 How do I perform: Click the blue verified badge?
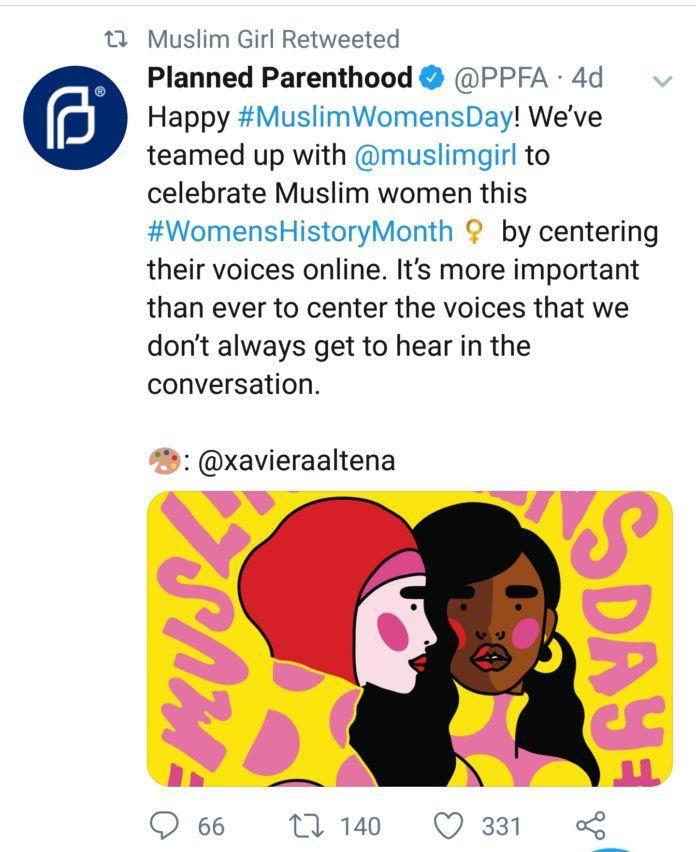pos(432,78)
